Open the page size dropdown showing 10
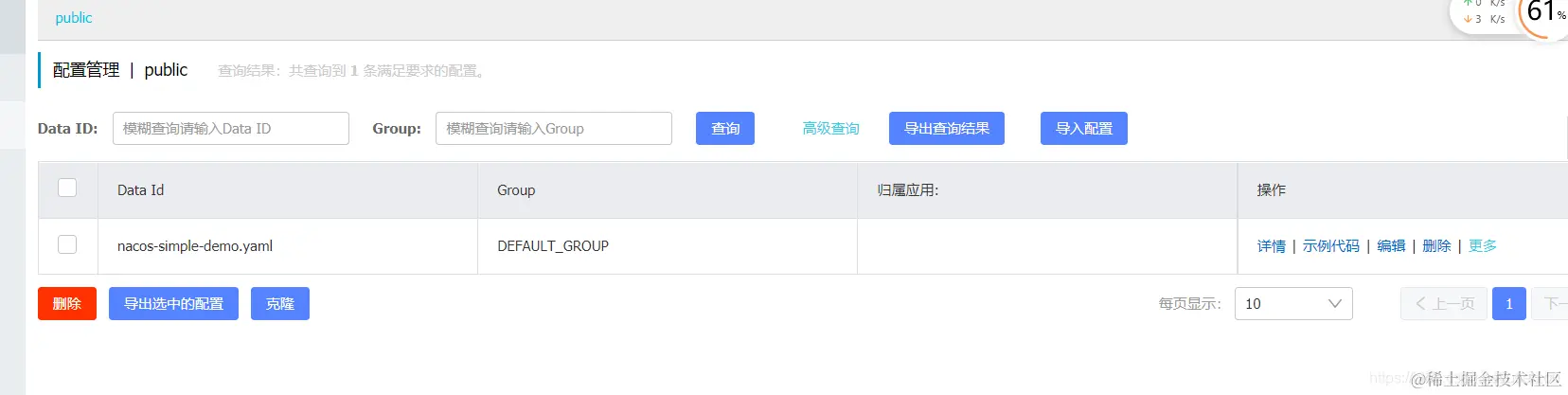The width and height of the screenshot is (1568, 395). point(1293,304)
